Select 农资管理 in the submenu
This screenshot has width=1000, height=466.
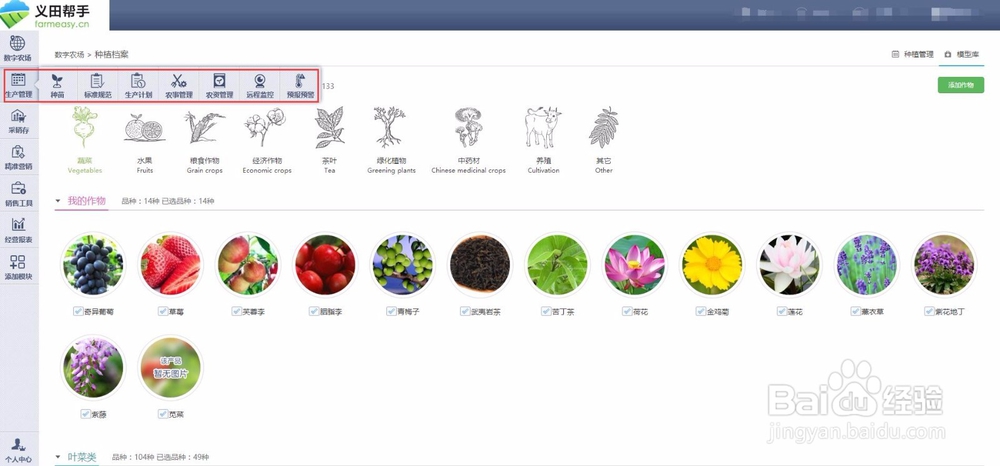(x=219, y=85)
